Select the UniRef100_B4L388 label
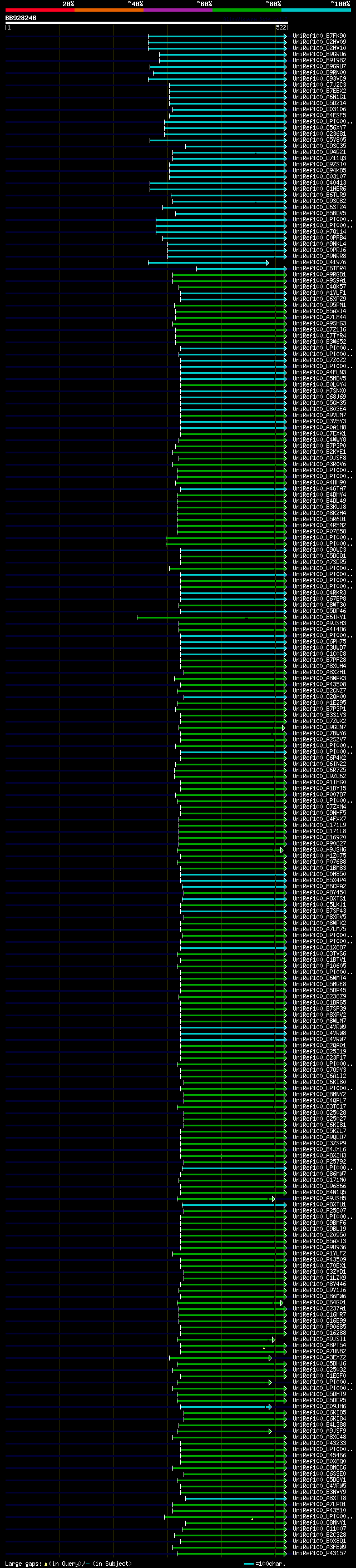The image size is (356, 1568). [319, 1424]
